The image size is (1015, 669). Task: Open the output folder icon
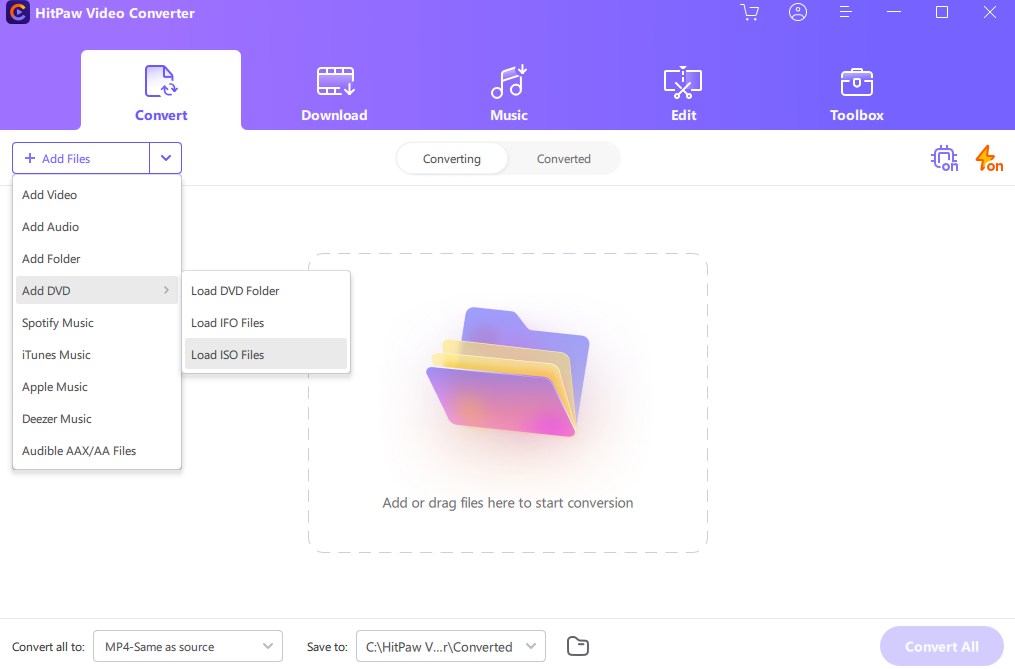pos(577,646)
